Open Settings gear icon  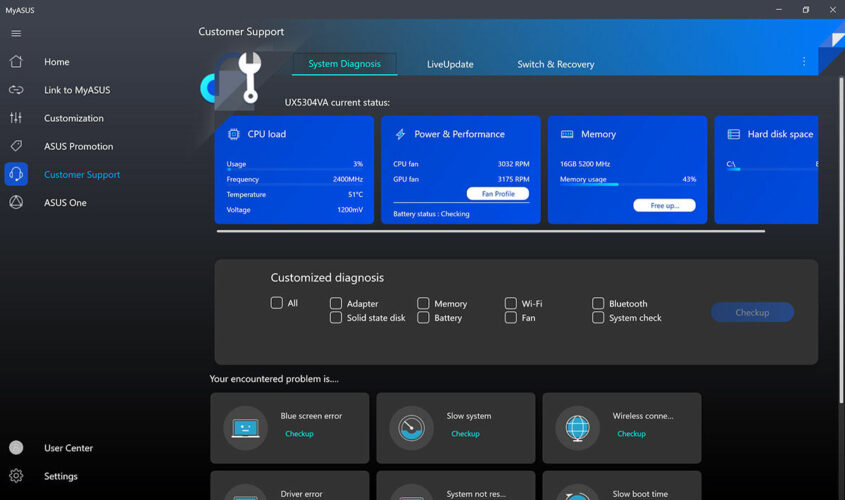pos(16,476)
